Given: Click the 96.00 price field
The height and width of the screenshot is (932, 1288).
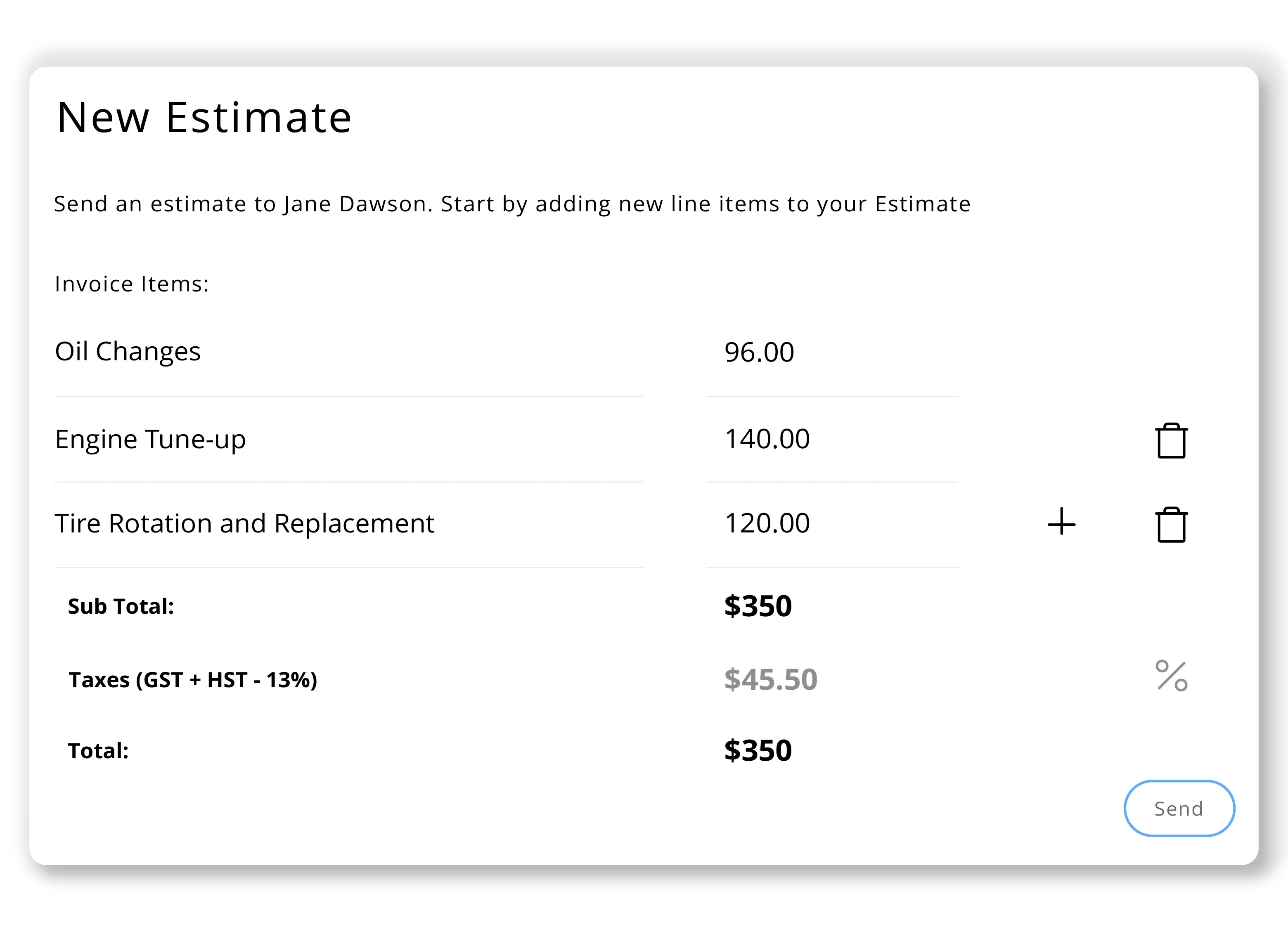Looking at the screenshot, I should [x=831, y=352].
